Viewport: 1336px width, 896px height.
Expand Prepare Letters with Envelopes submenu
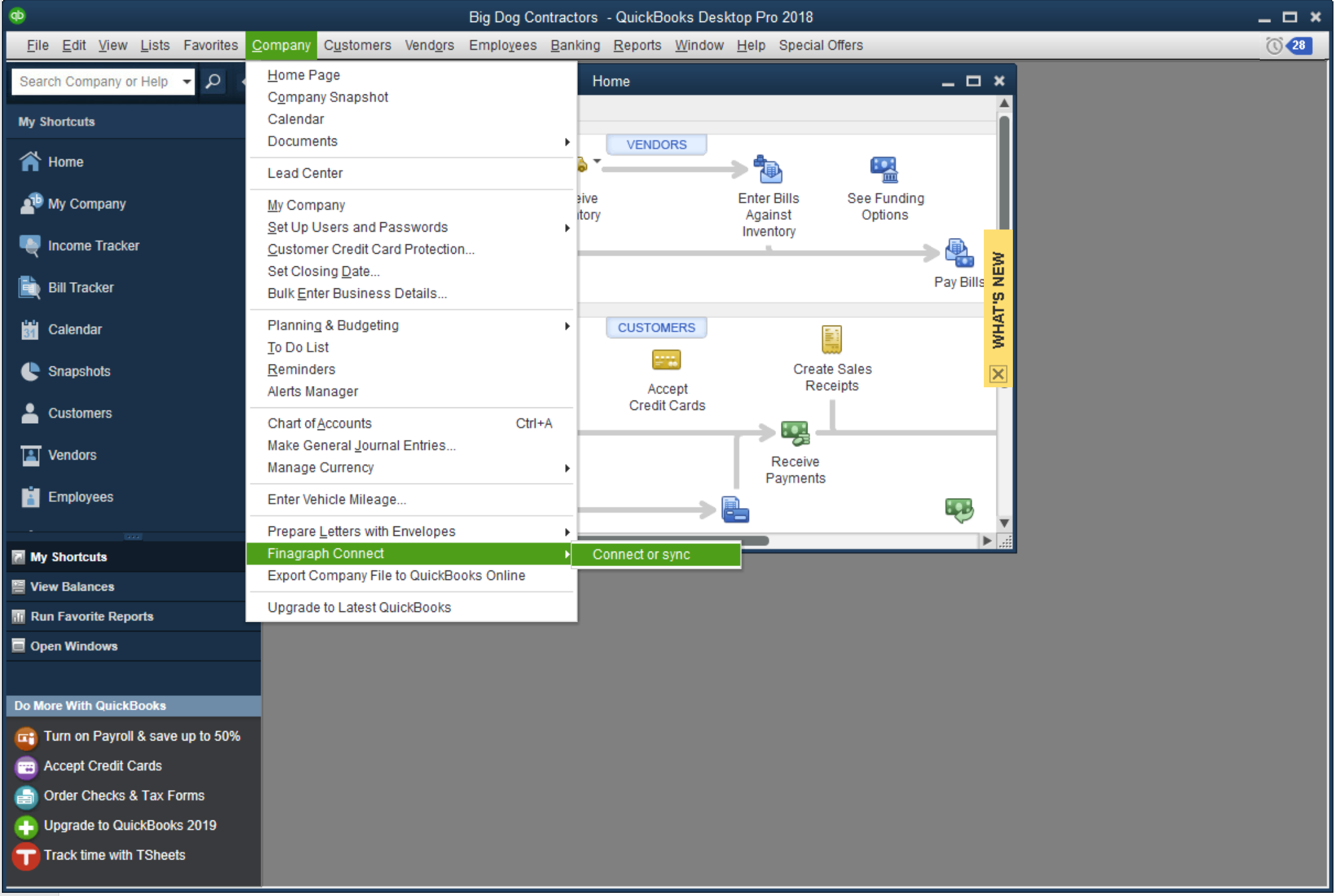[x=567, y=531]
